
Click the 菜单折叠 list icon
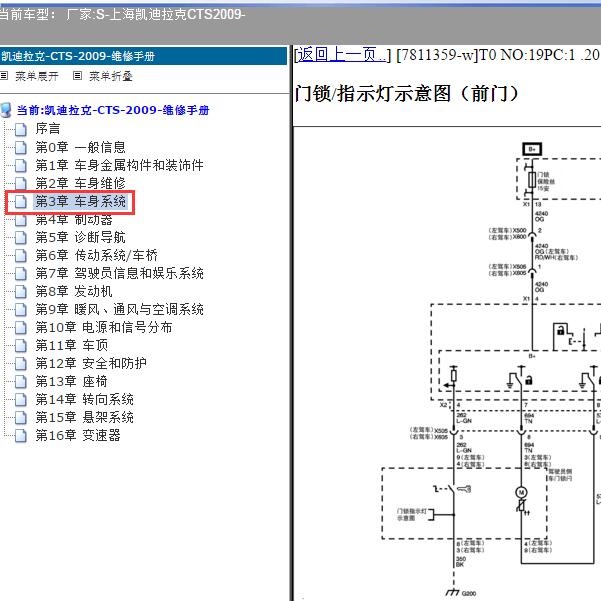[x=77, y=76]
